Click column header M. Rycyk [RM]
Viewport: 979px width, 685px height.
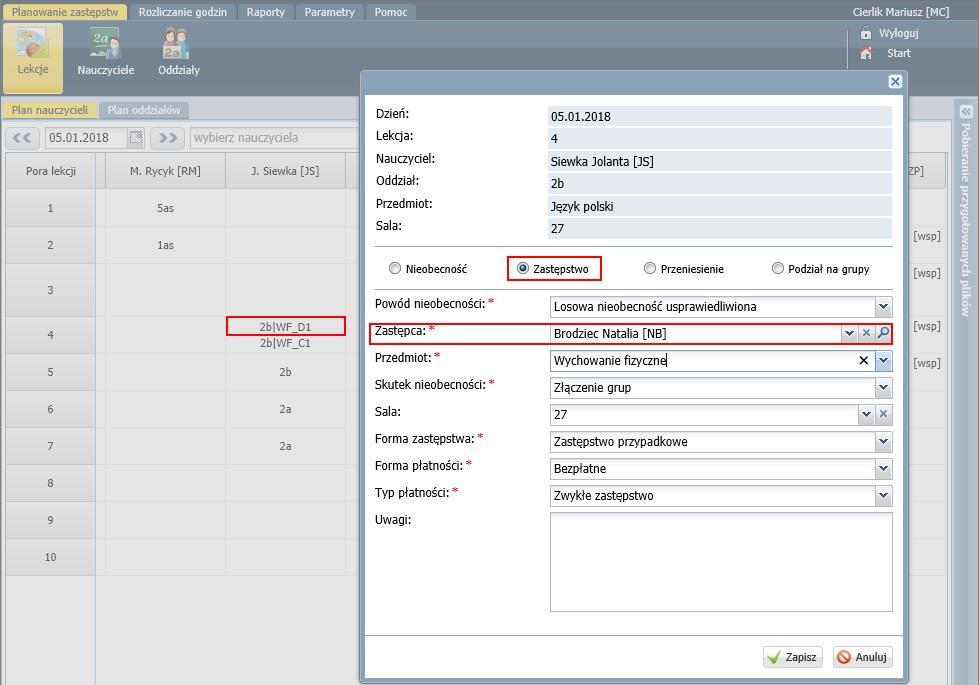165,170
